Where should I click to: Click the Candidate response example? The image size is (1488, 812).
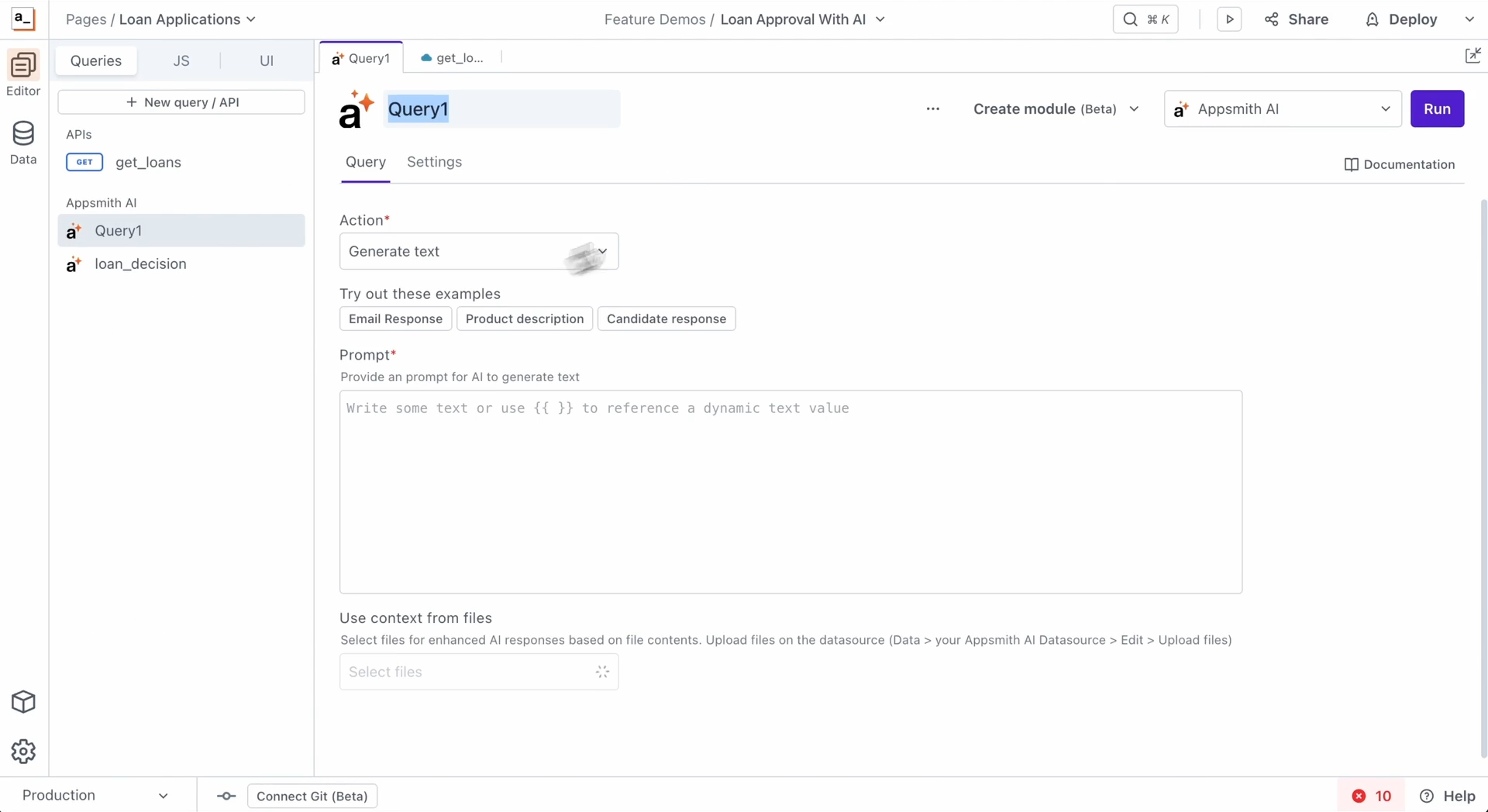click(x=666, y=319)
